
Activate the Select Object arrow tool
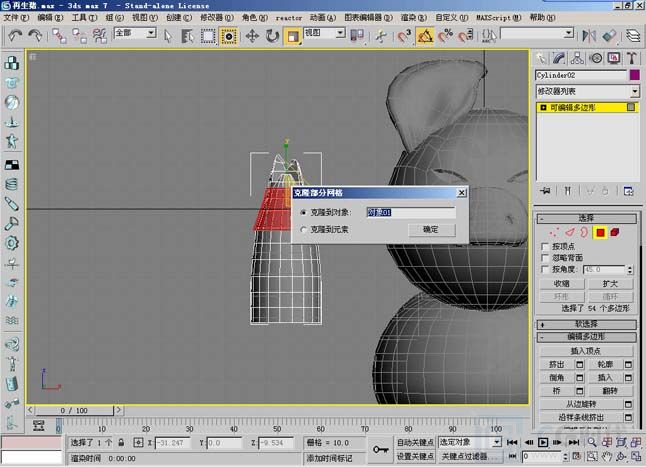coord(167,36)
